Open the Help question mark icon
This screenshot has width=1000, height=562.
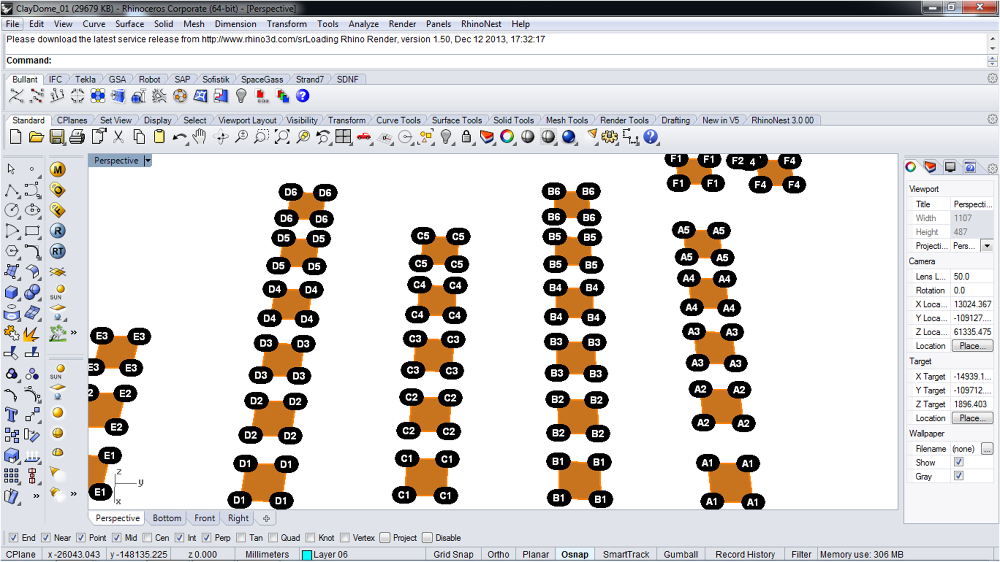pos(650,136)
